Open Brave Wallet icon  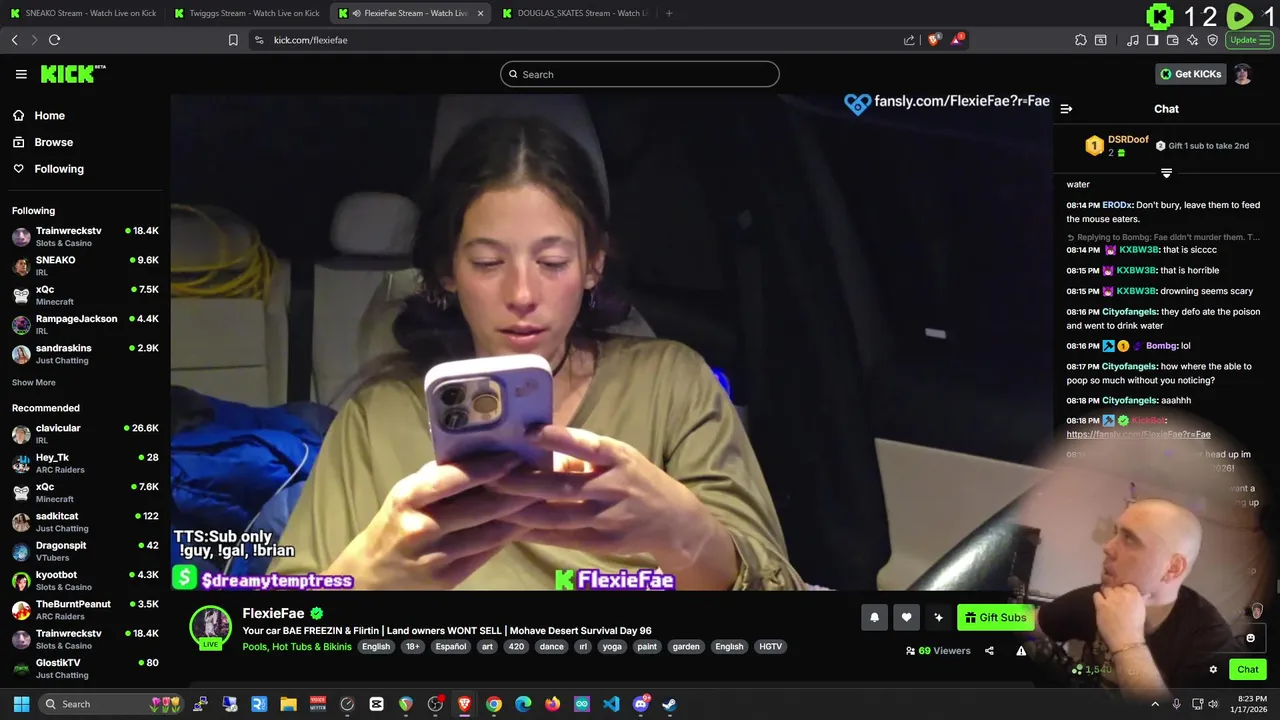point(1172,40)
